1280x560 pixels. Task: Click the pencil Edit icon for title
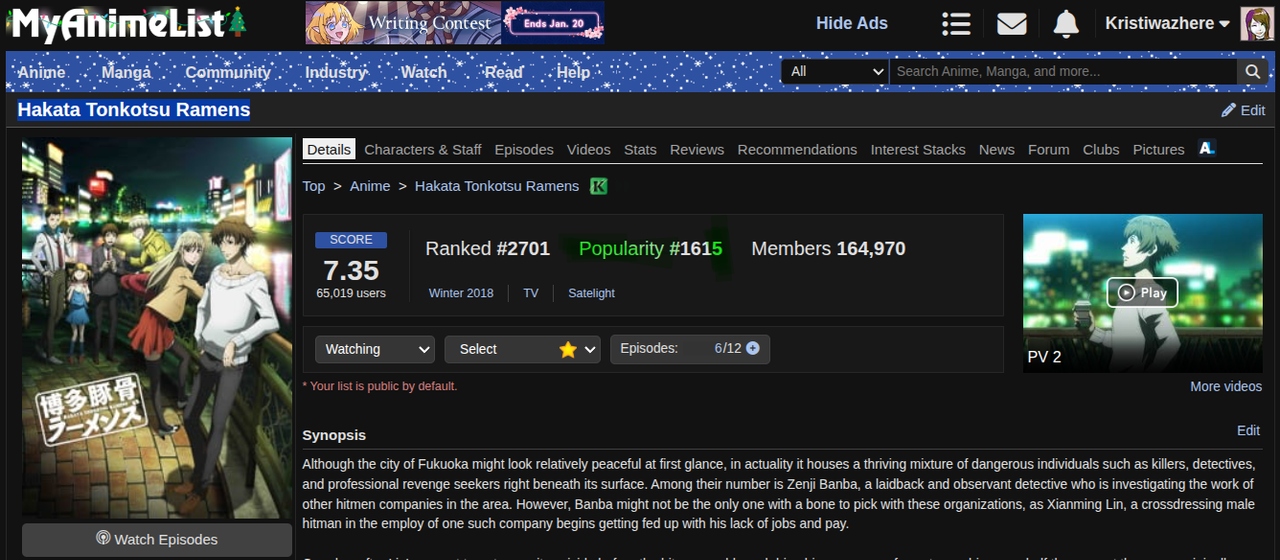(1243, 110)
